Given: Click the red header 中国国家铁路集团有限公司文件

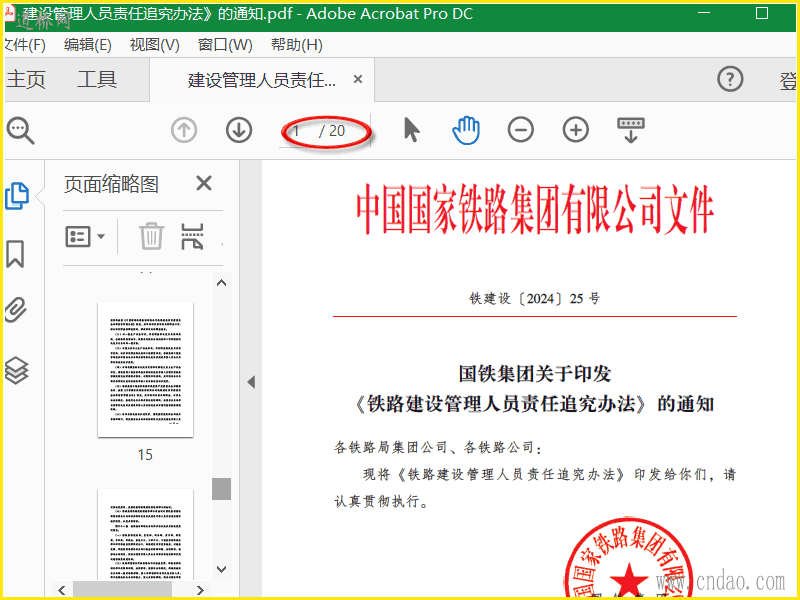Looking at the screenshot, I should point(535,210).
